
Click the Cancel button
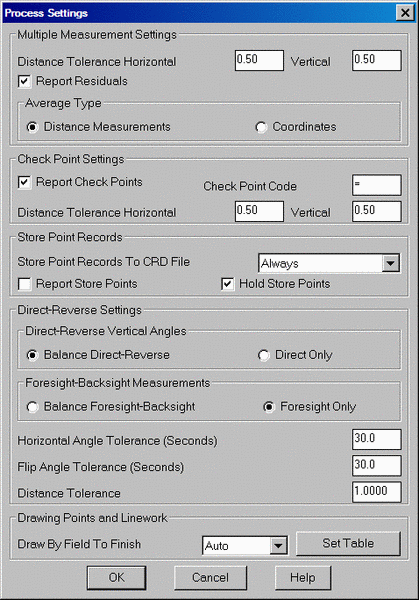(210, 577)
